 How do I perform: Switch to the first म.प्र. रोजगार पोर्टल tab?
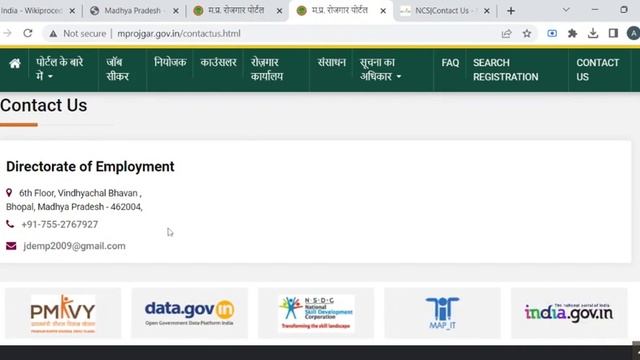coord(236,11)
